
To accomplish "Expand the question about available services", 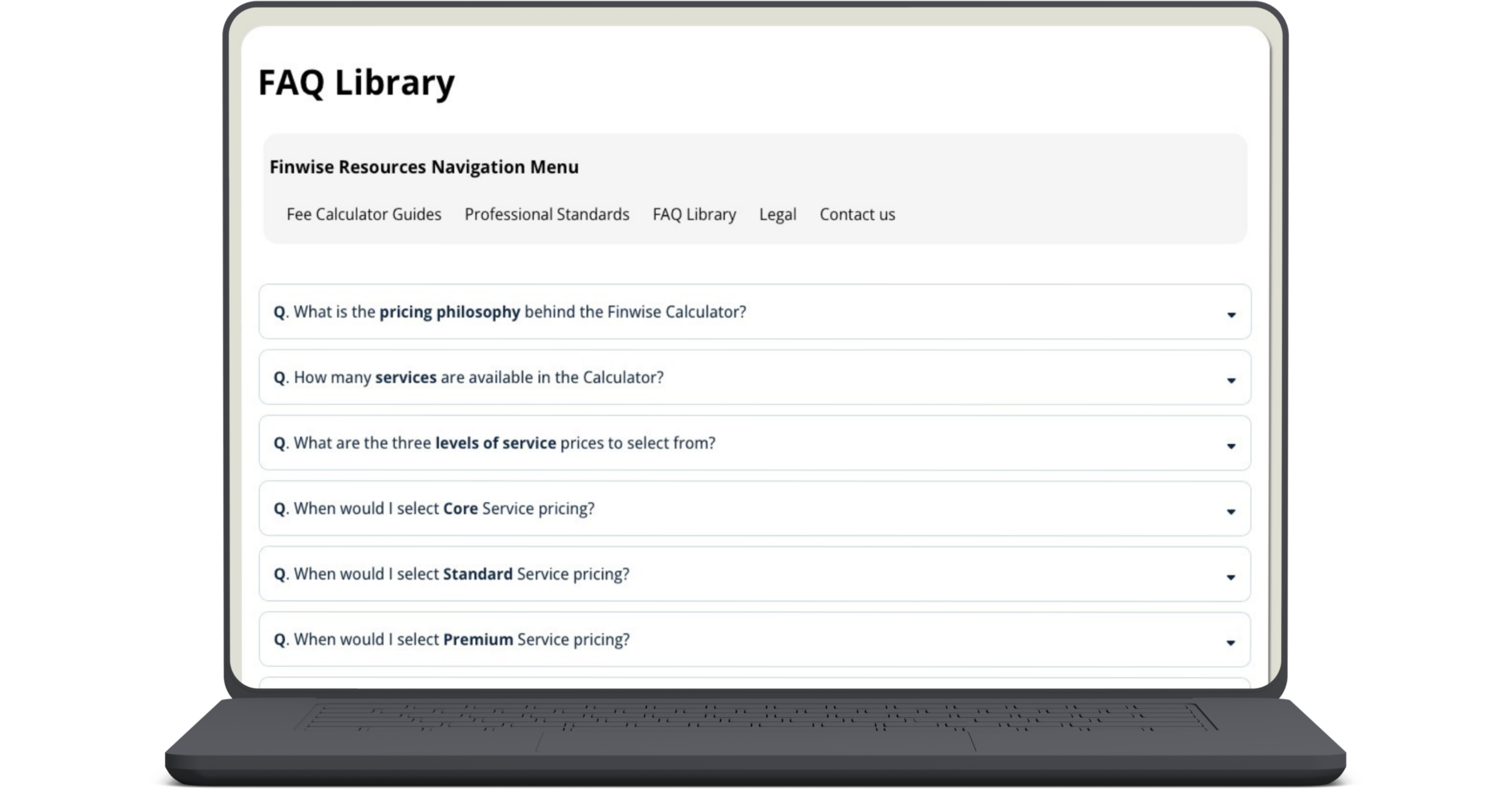I will 750,377.
